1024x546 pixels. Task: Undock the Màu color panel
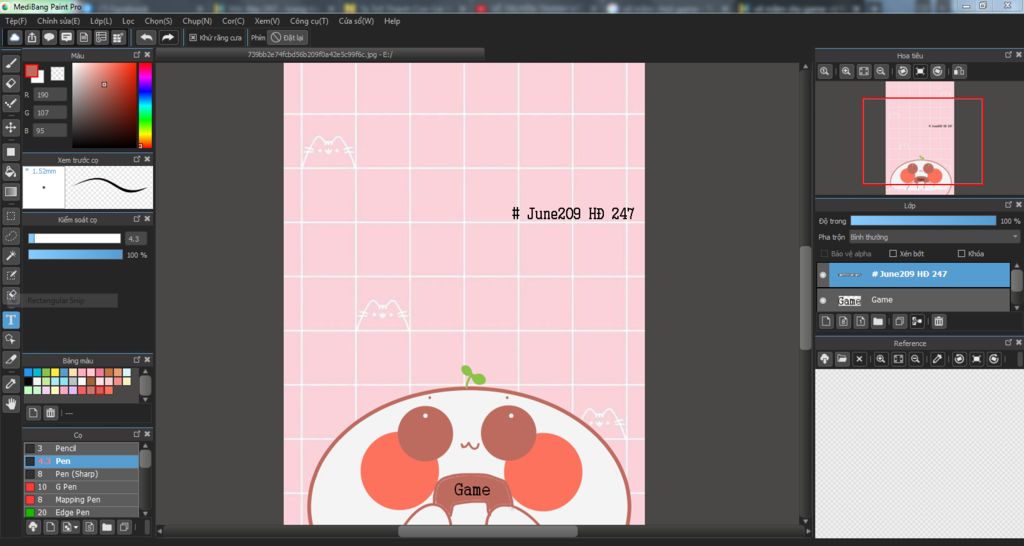[137, 55]
